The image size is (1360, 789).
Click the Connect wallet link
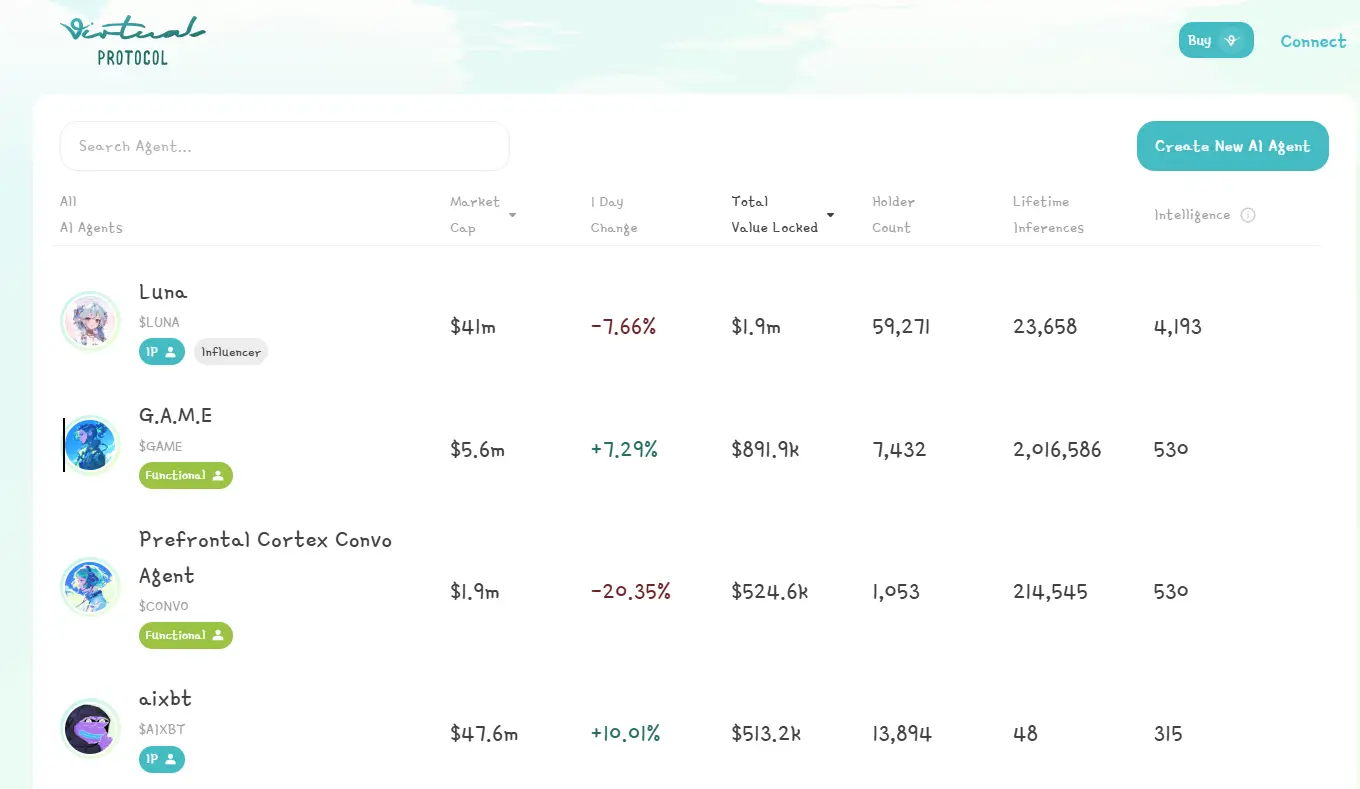click(x=1312, y=41)
